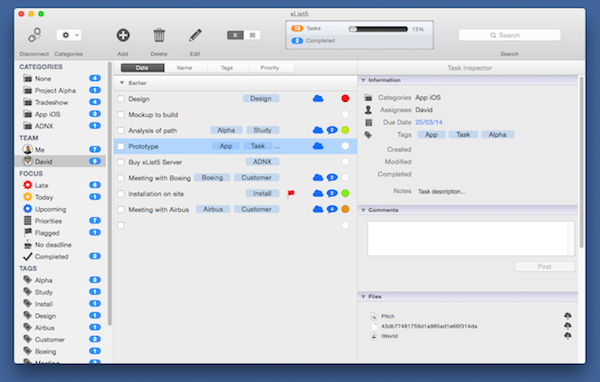Collapse the Earlier group
The width and height of the screenshot is (600, 382).
point(122,83)
